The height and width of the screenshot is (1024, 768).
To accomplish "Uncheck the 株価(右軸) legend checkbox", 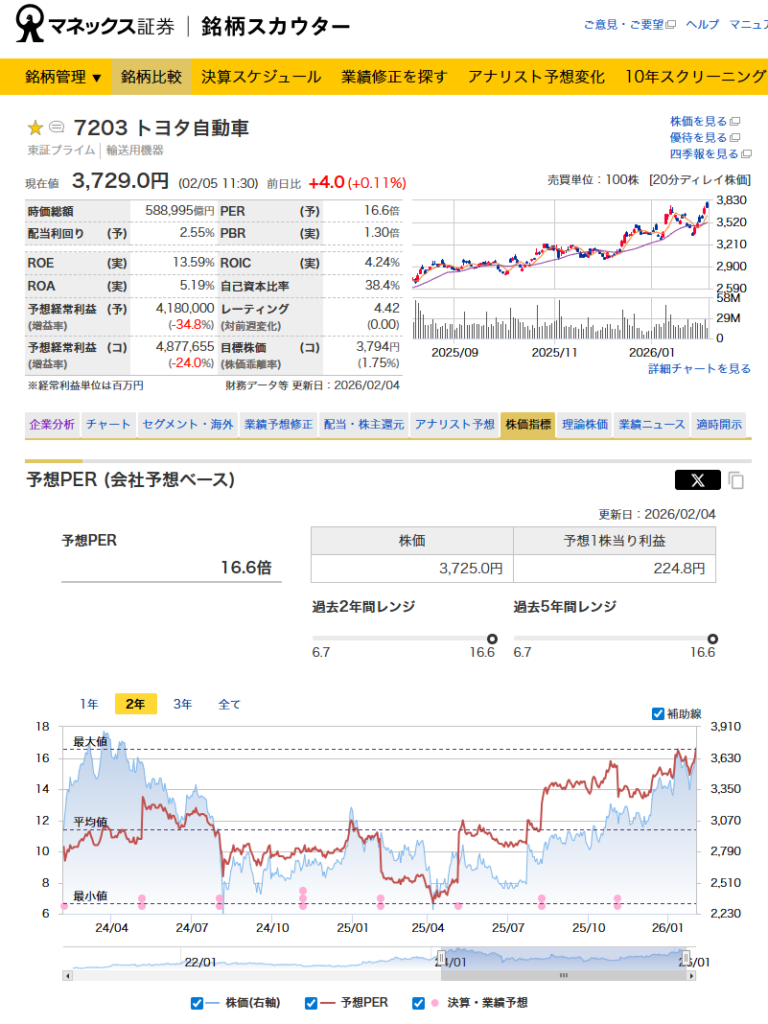I will 197,1002.
